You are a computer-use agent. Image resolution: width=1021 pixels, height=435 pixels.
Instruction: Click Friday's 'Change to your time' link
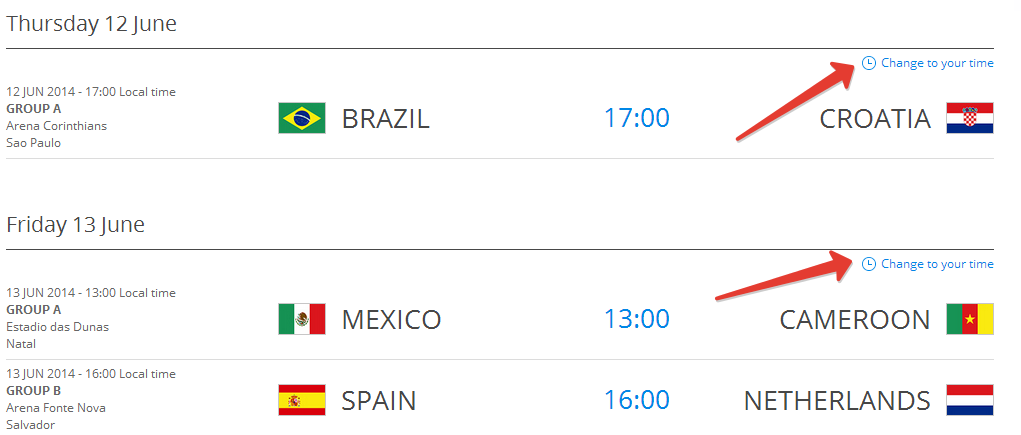pyautogui.click(x=937, y=264)
